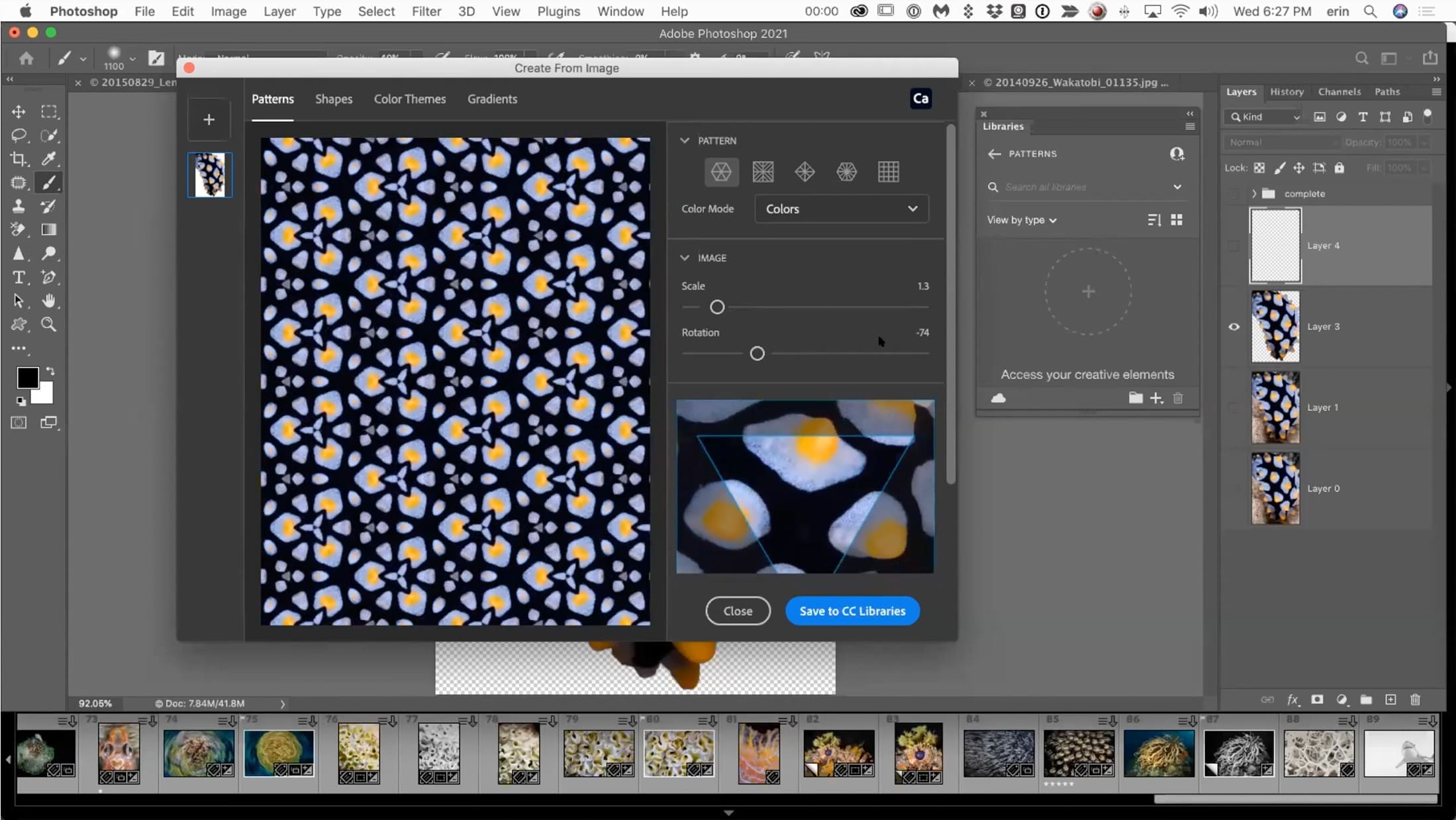
Task: Click the add image plus button
Action: (x=209, y=120)
